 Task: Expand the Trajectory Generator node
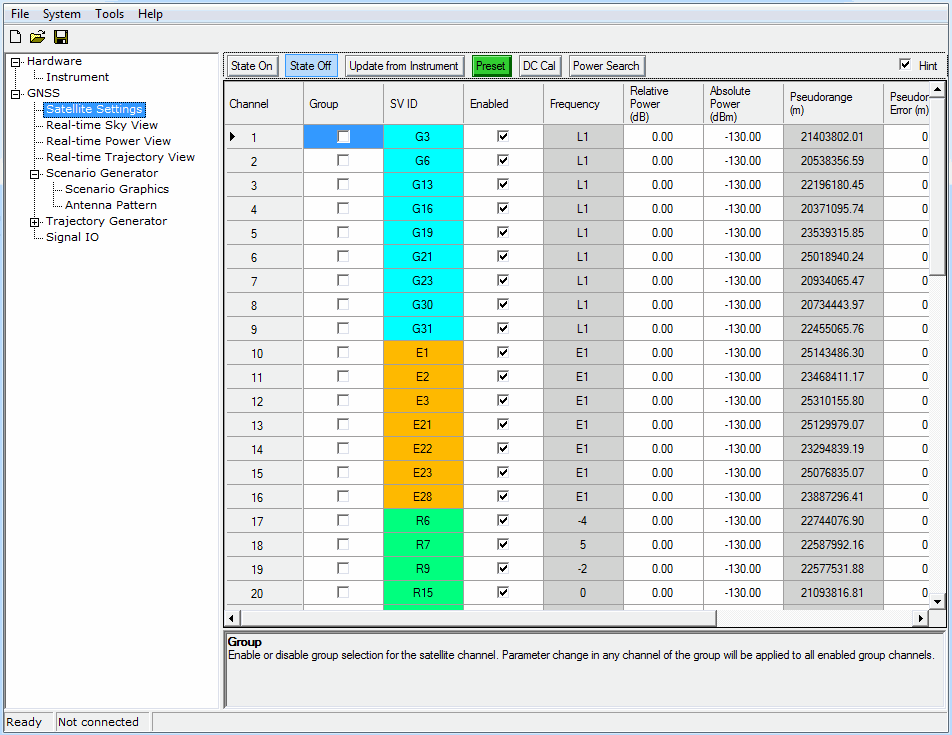point(35,222)
